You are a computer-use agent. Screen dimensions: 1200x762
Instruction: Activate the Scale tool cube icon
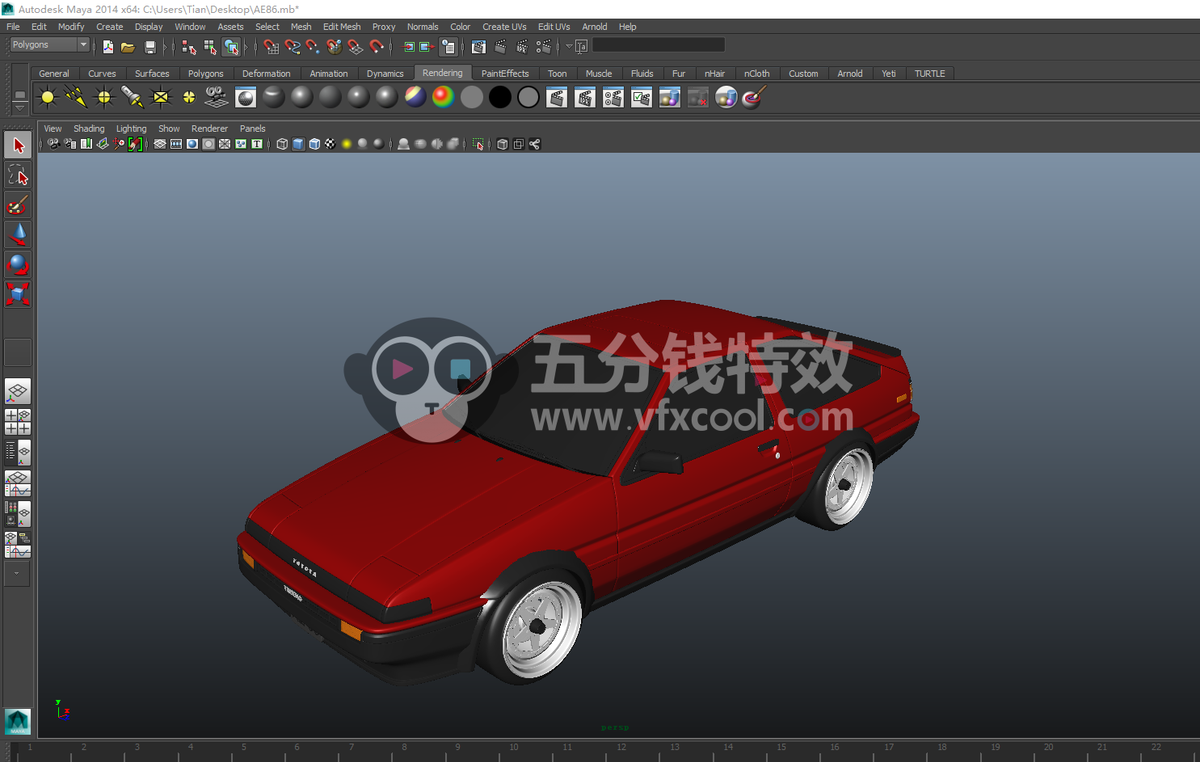pyautogui.click(x=18, y=294)
